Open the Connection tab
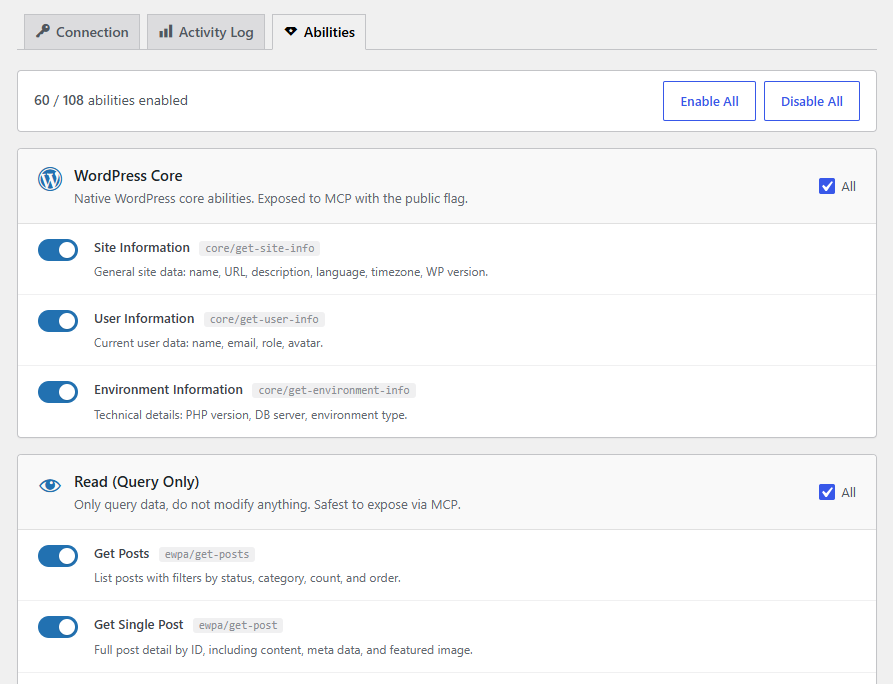893x684 pixels. click(x=82, y=32)
